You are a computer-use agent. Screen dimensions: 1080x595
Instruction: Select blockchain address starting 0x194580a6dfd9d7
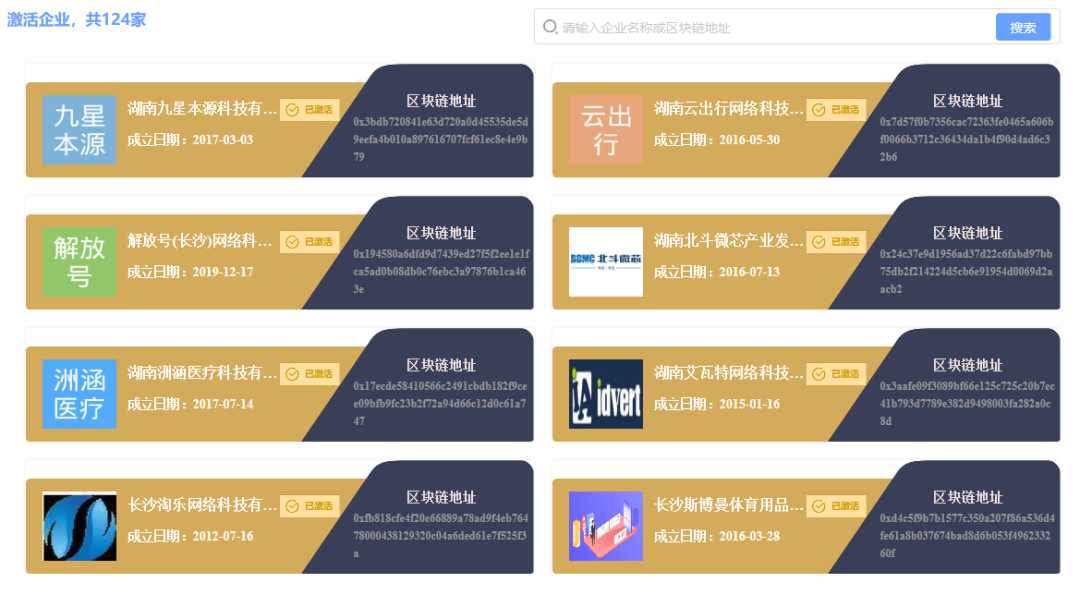(442, 271)
